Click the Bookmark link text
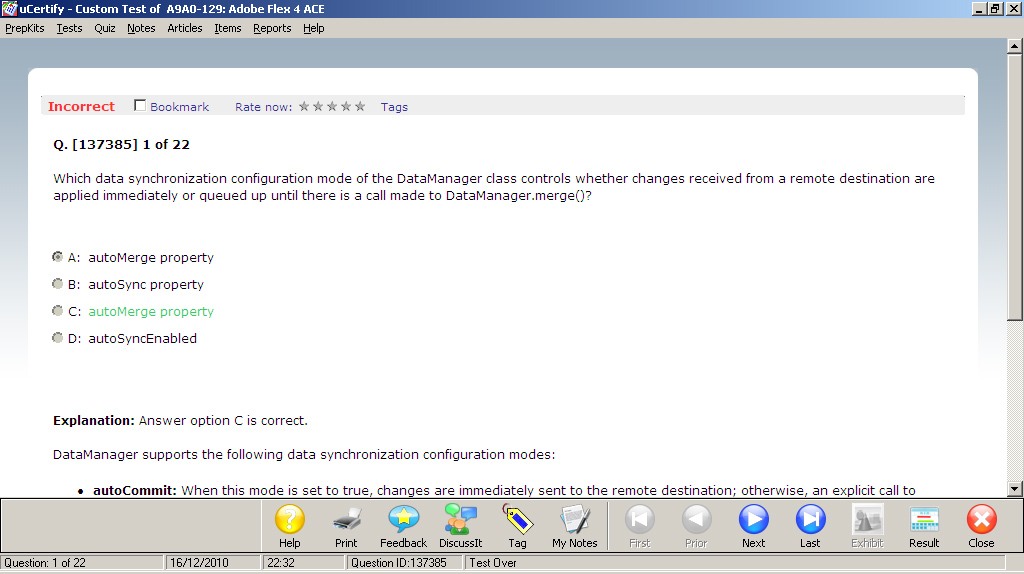This screenshot has height=574, width=1024. pos(180,107)
